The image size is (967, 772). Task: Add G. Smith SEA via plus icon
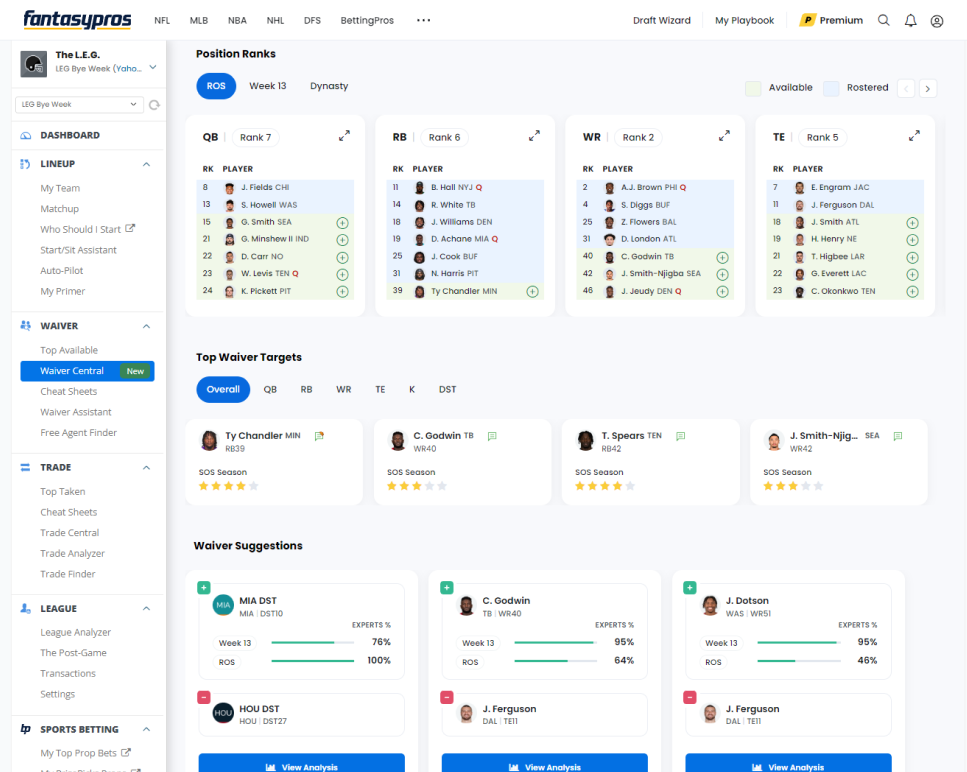coord(342,223)
